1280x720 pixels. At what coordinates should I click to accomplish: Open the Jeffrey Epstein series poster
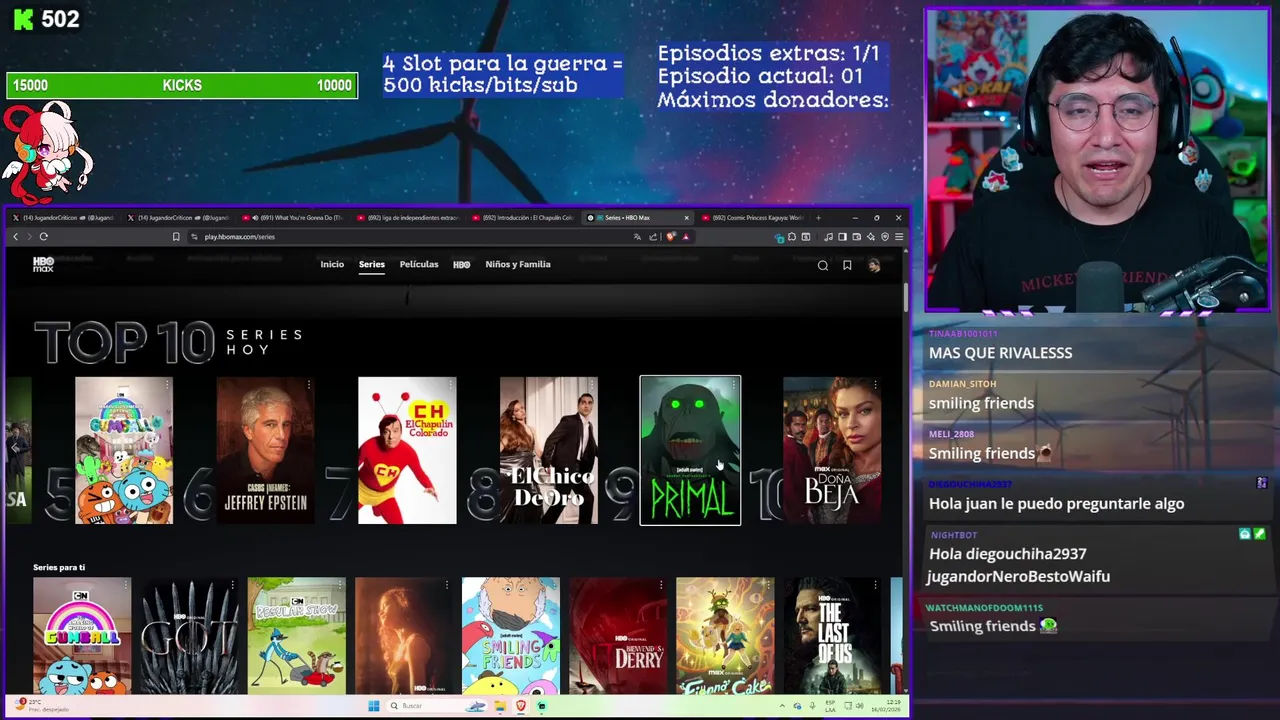265,450
